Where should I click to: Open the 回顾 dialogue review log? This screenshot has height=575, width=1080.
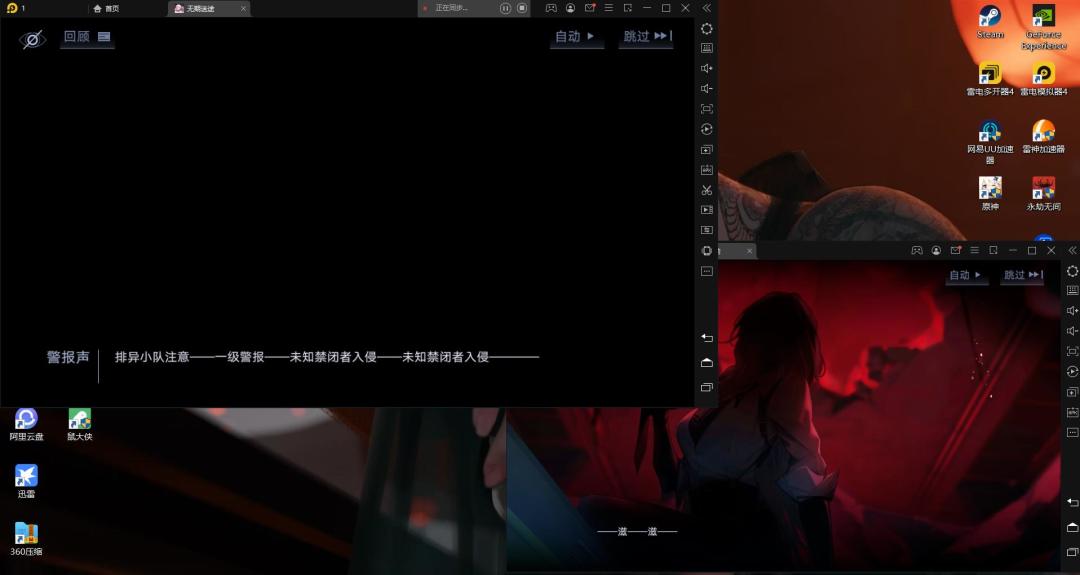(x=87, y=37)
